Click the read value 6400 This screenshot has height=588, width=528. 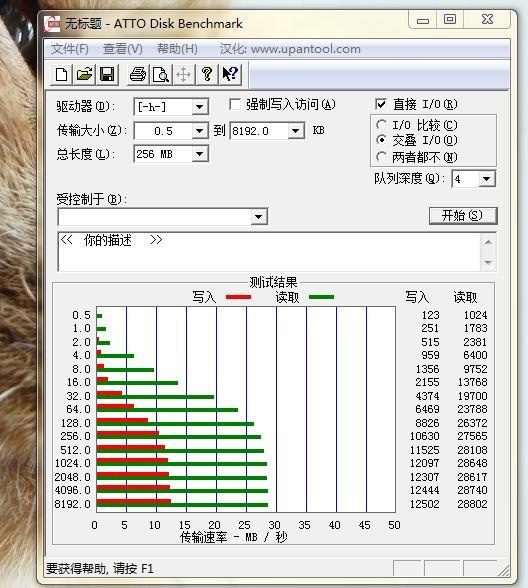tap(476, 355)
